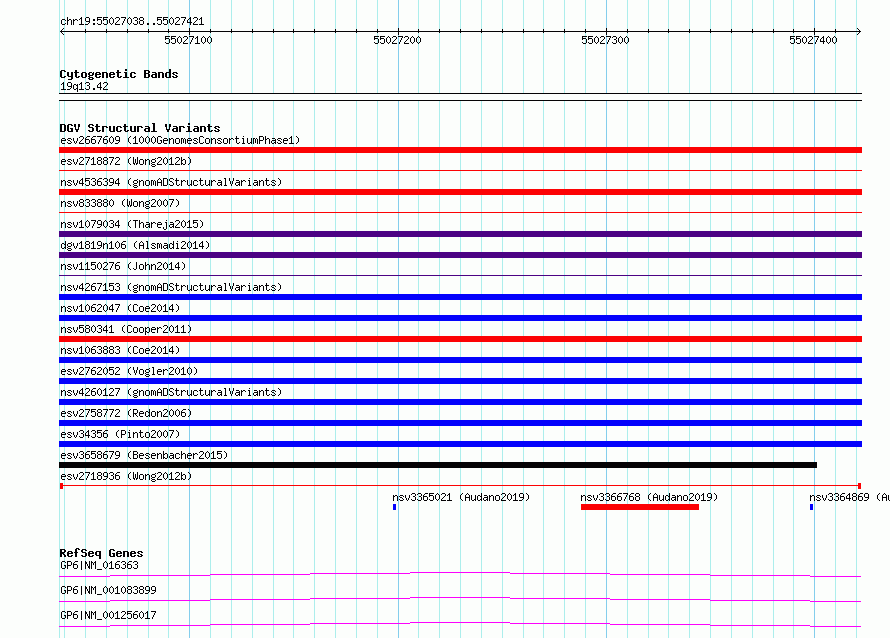Image resolution: width=890 pixels, height=638 pixels.
Task: Click the RefSeq Genes track title
Action: (101, 553)
